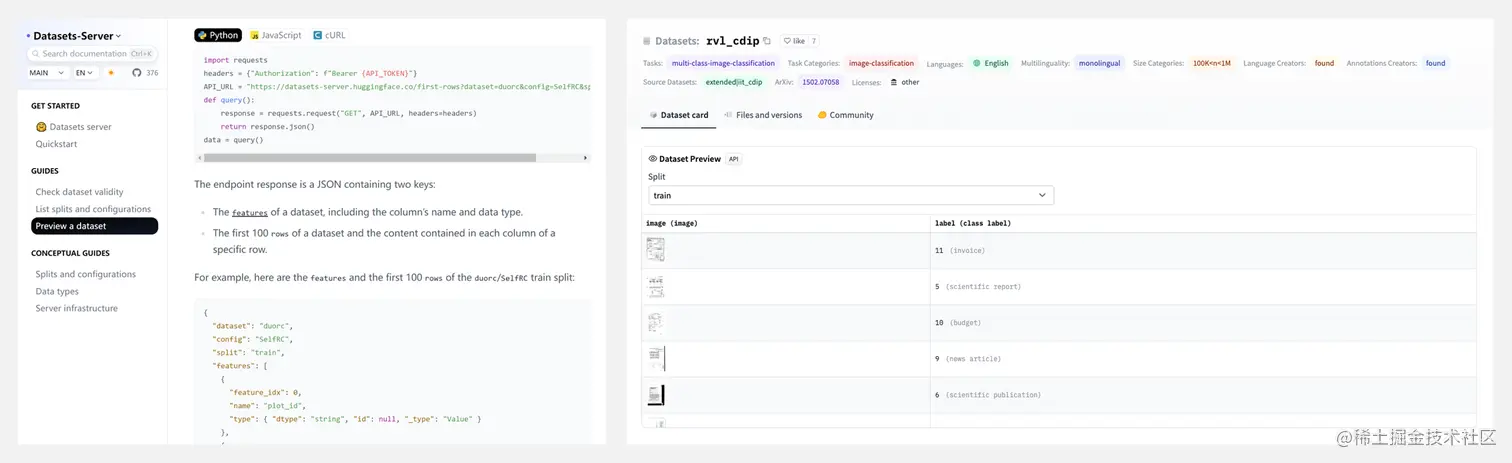
Task: Open the invoice row image thumbnail
Action: [655, 250]
